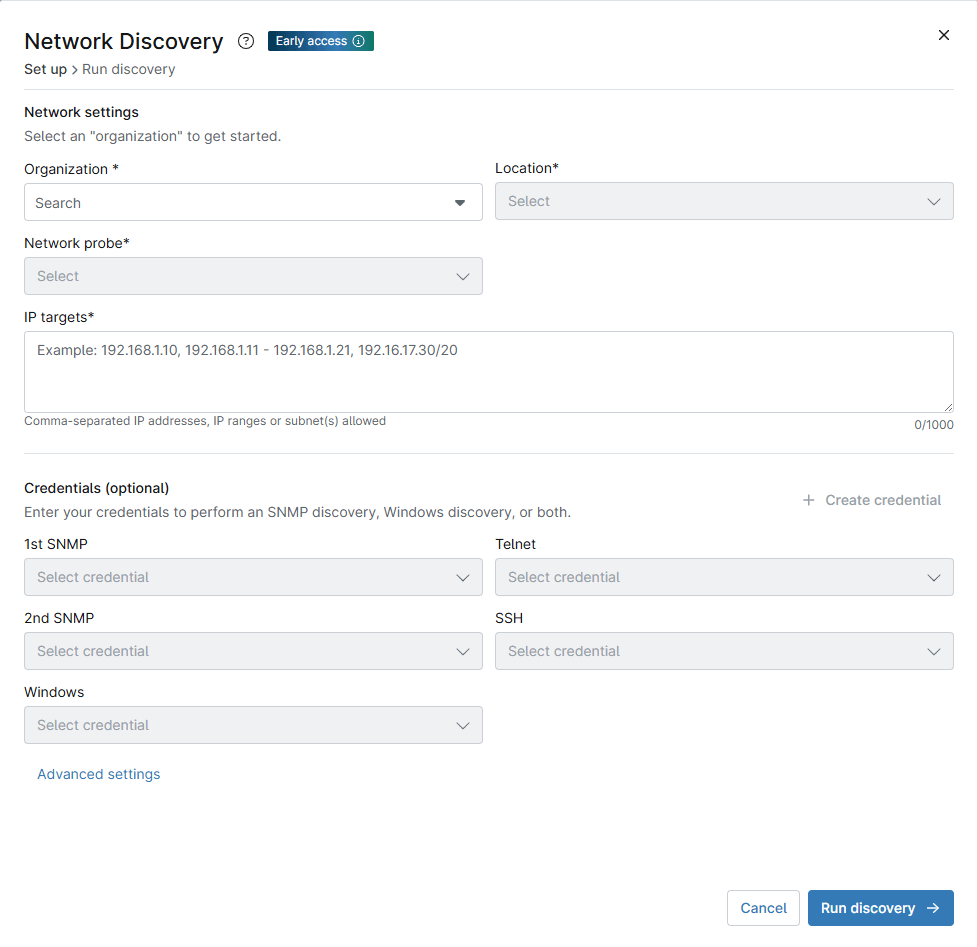This screenshot has height=947, width=977.
Task: Click the Organization search field
Action: coord(200,202)
